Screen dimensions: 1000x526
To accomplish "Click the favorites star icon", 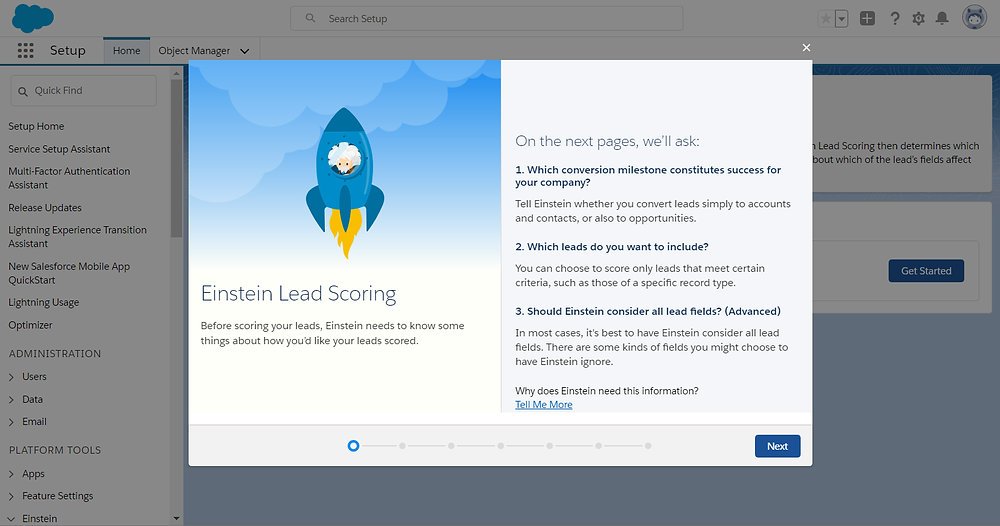I will pos(826,18).
